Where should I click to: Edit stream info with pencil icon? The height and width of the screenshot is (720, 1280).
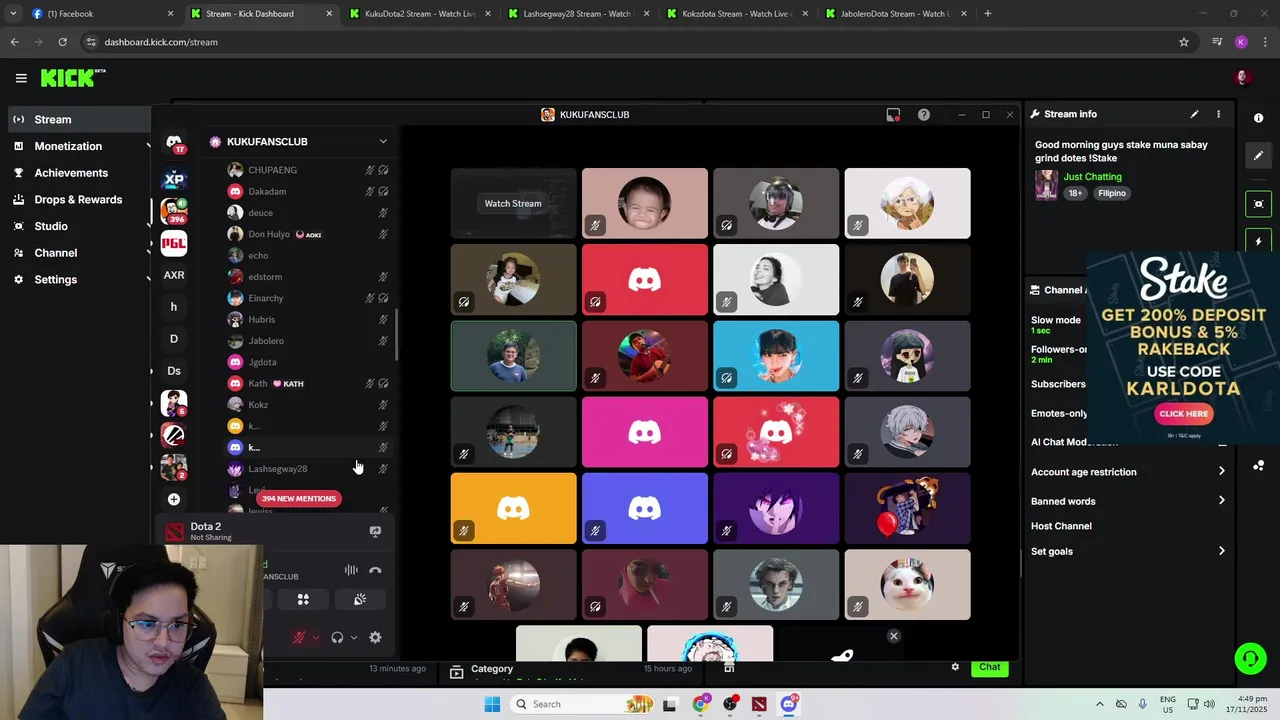pyautogui.click(x=1194, y=114)
